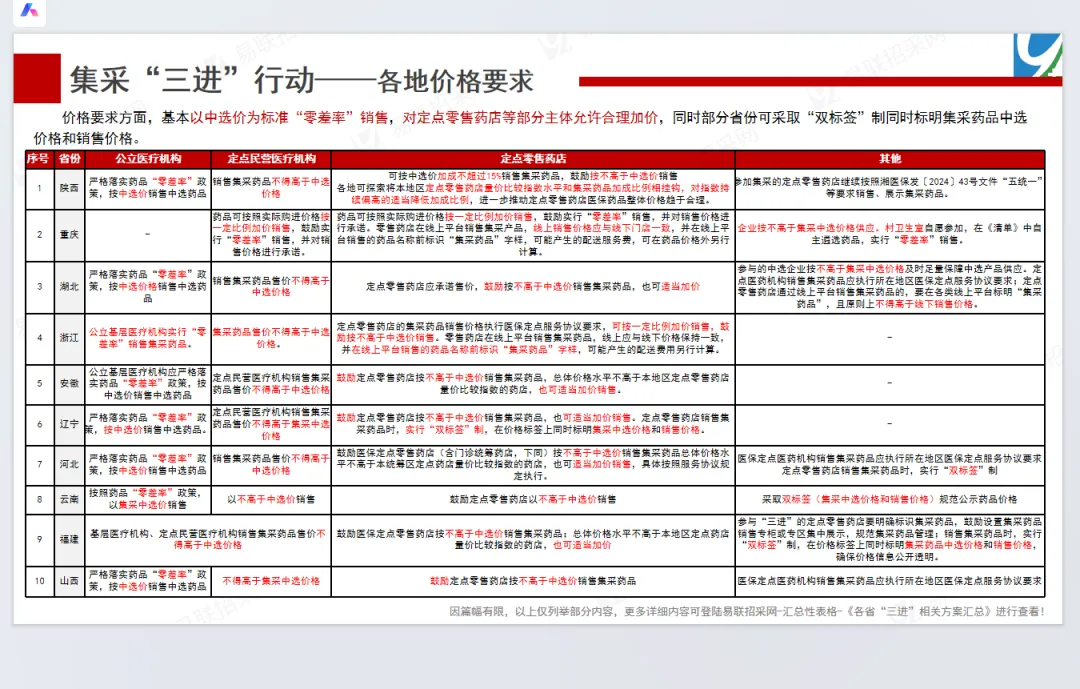Screen dimensions: 1080x689
Task: Click the intro paragraph beginning 价格要求方面
Action: tap(530, 127)
